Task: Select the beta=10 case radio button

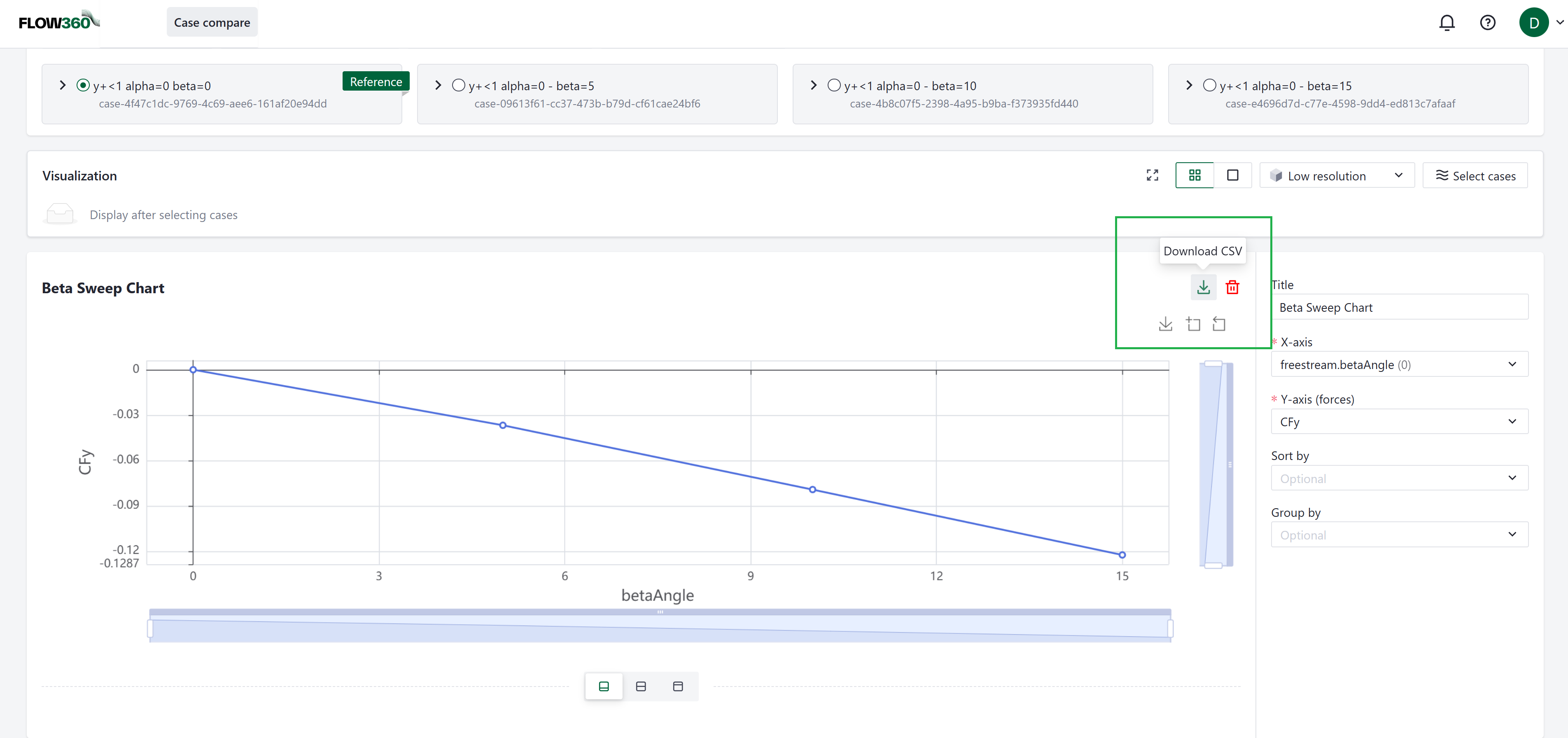Action: [834, 85]
